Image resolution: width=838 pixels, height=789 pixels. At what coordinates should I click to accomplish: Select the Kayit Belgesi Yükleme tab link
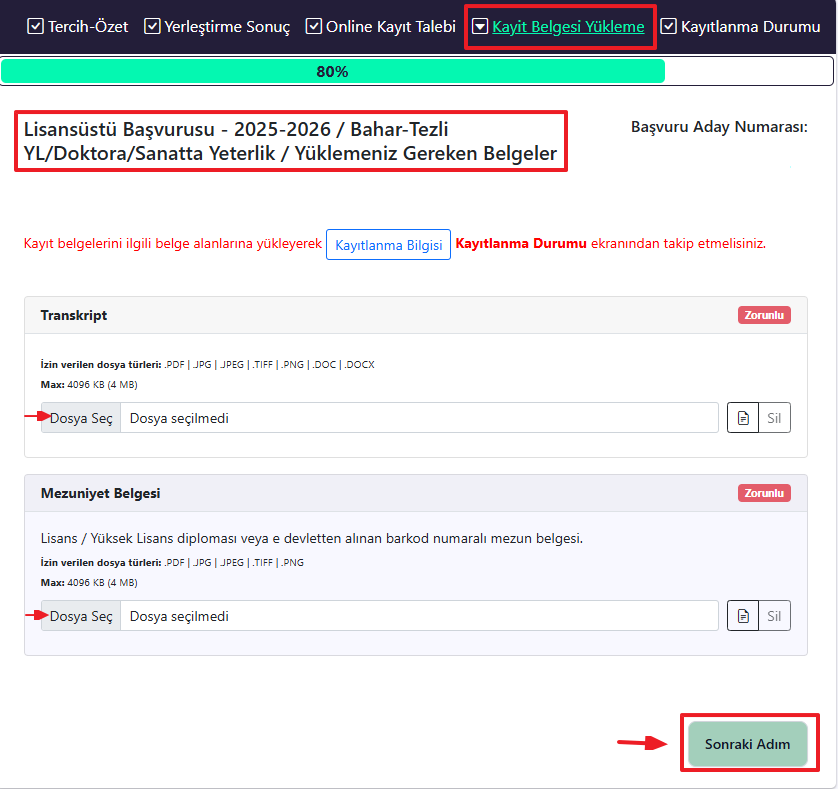[x=568, y=27]
